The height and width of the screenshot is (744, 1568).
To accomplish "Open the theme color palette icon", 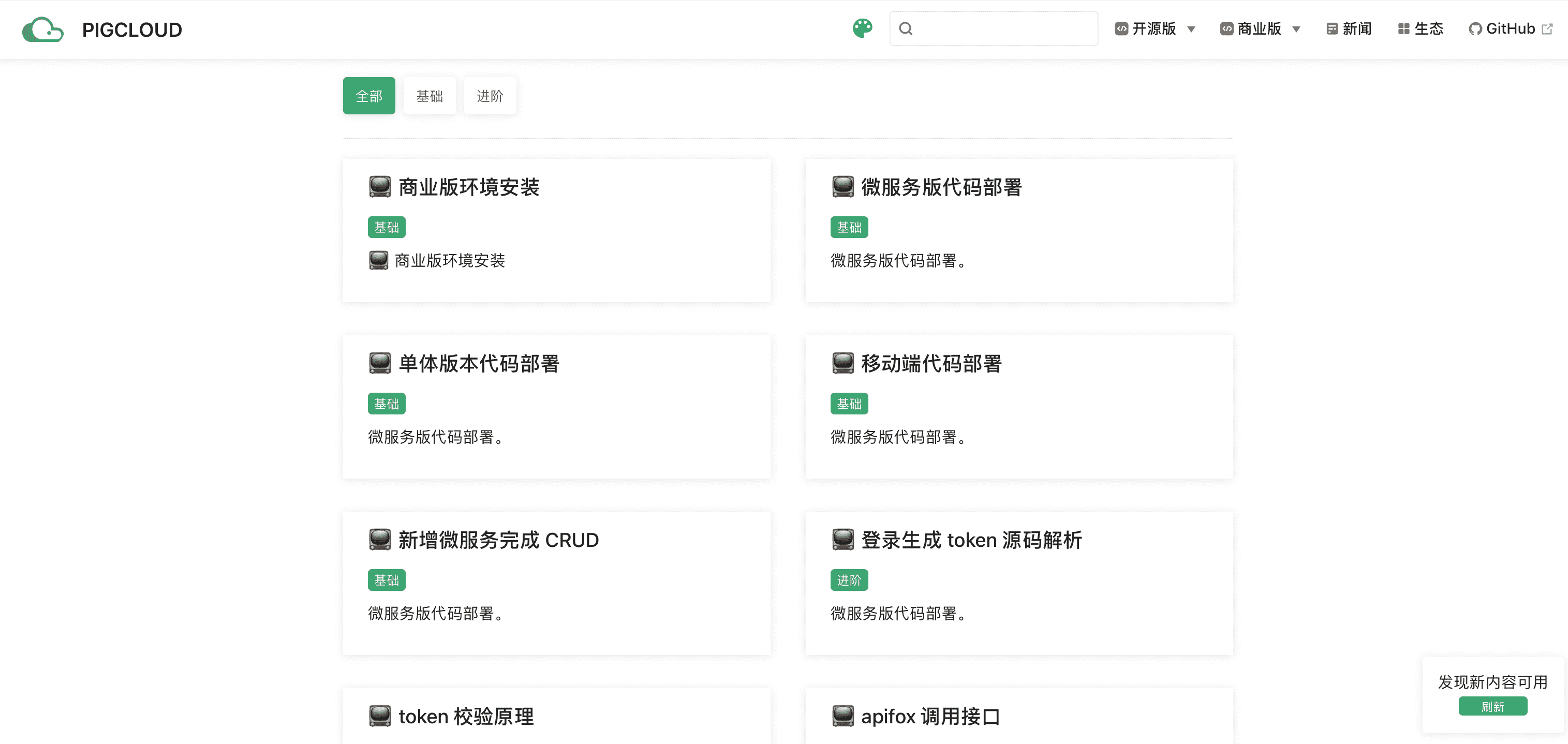I will coord(863,28).
